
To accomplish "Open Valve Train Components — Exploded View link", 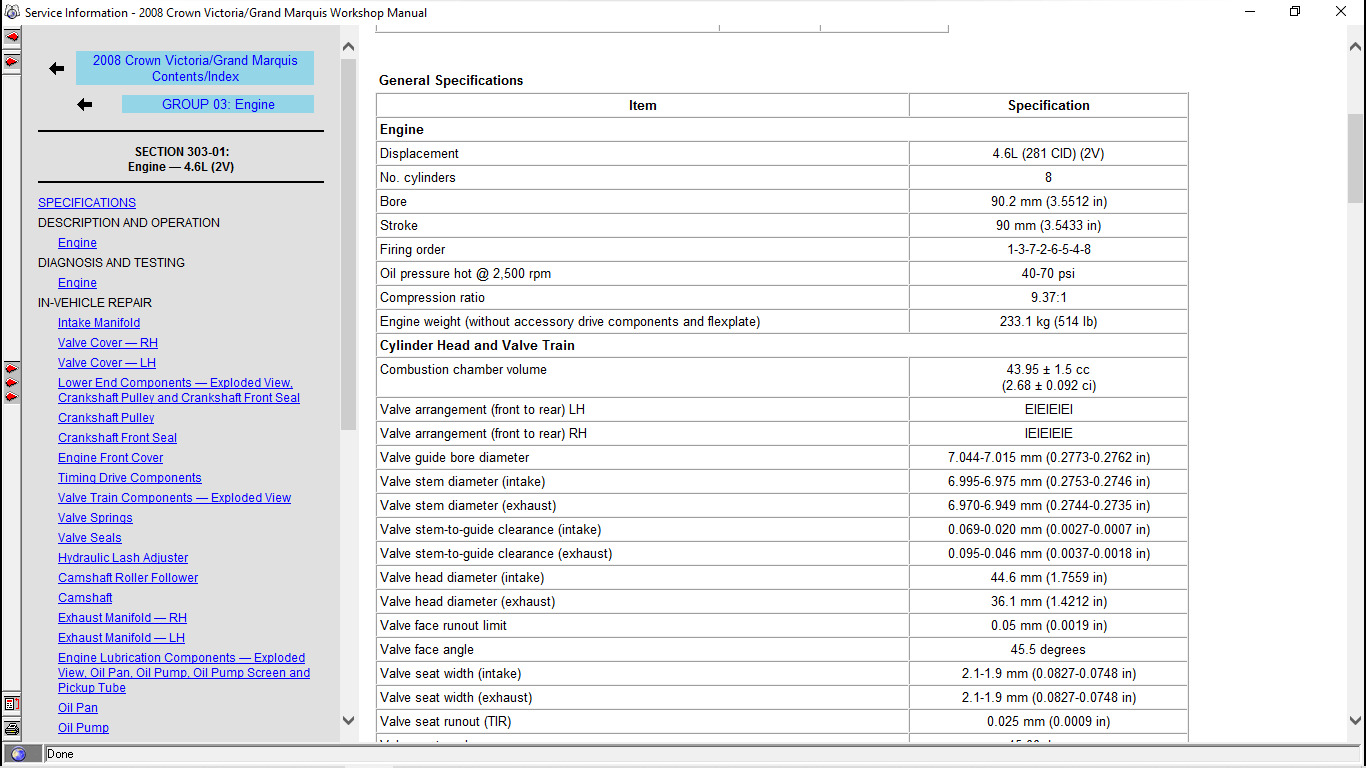I will (174, 498).
